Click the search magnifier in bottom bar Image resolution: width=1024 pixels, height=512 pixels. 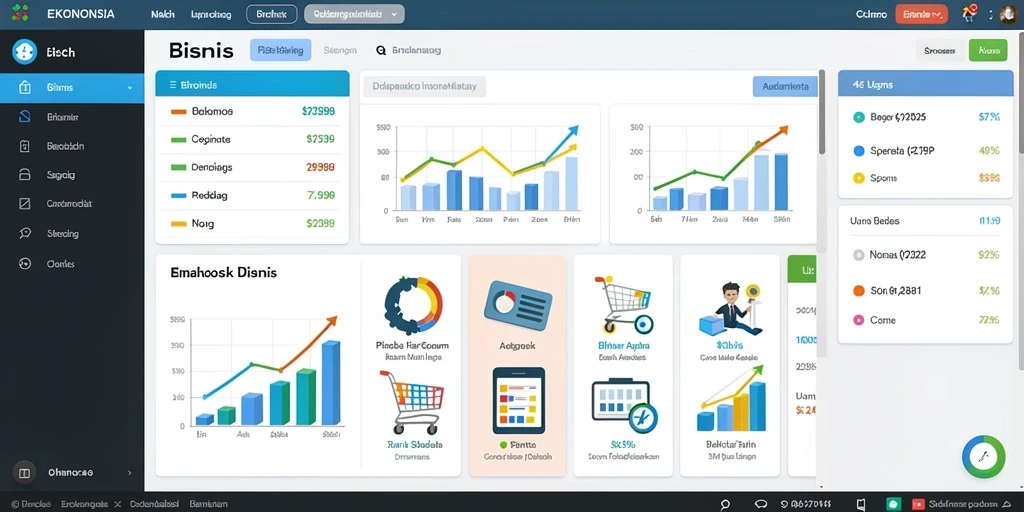725,504
